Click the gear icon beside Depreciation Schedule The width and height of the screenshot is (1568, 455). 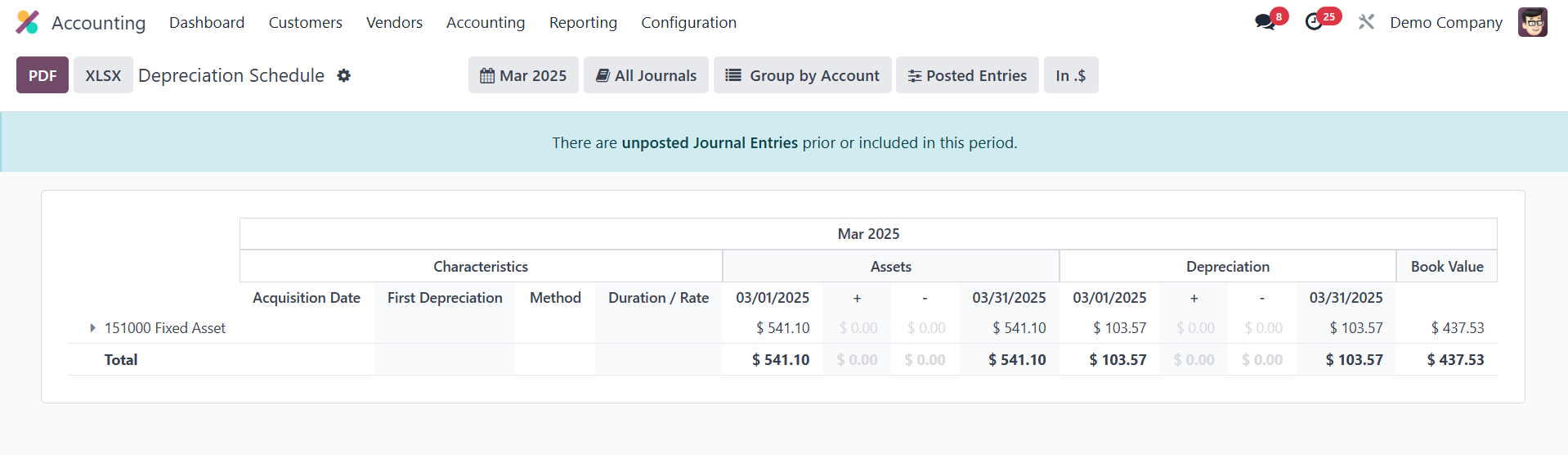[344, 75]
